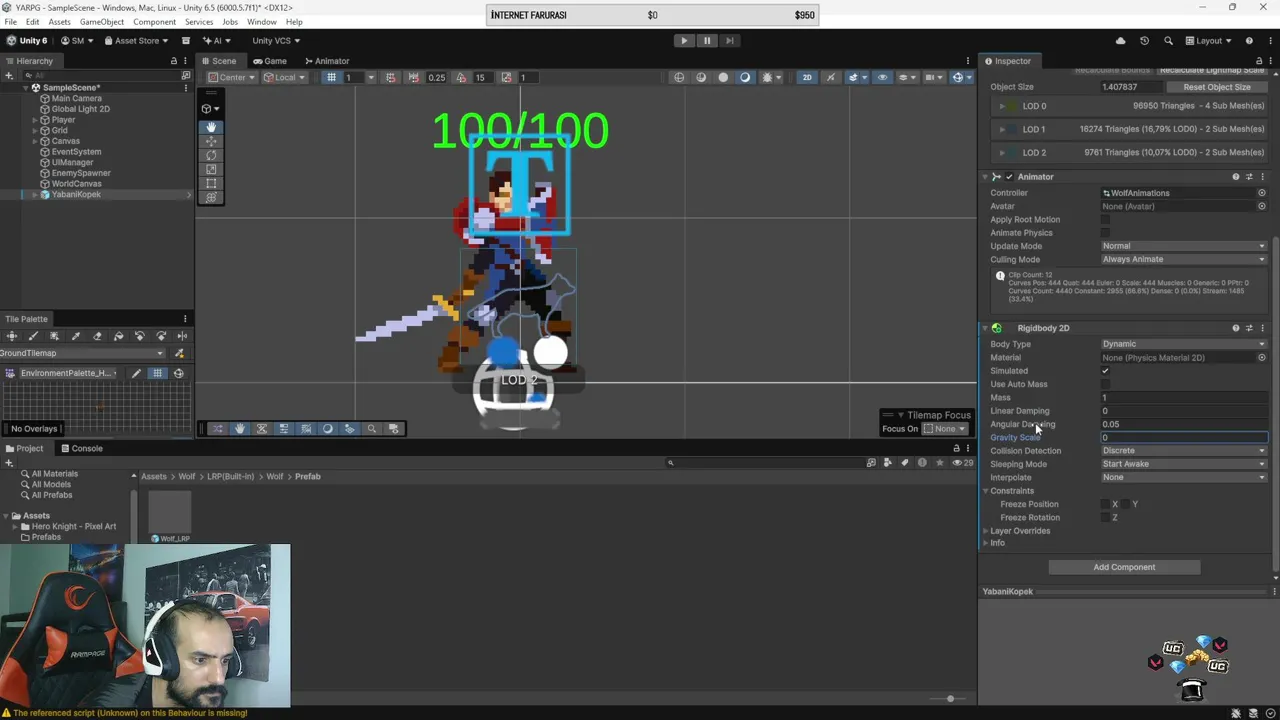
Task: Select the Move tool in Scene toolbar
Action: [211, 141]
